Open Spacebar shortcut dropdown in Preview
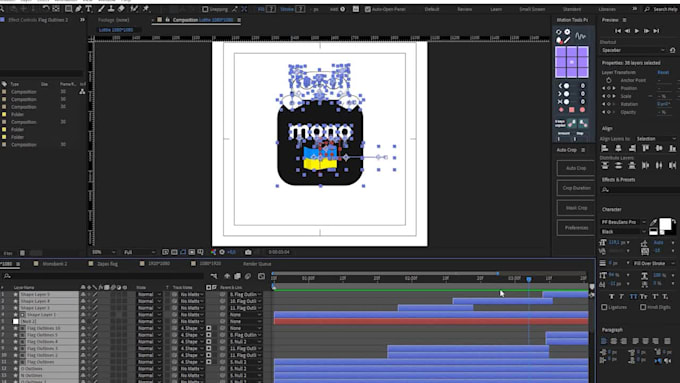Screen dimensions: 680x383 click(x=633, y=50)
